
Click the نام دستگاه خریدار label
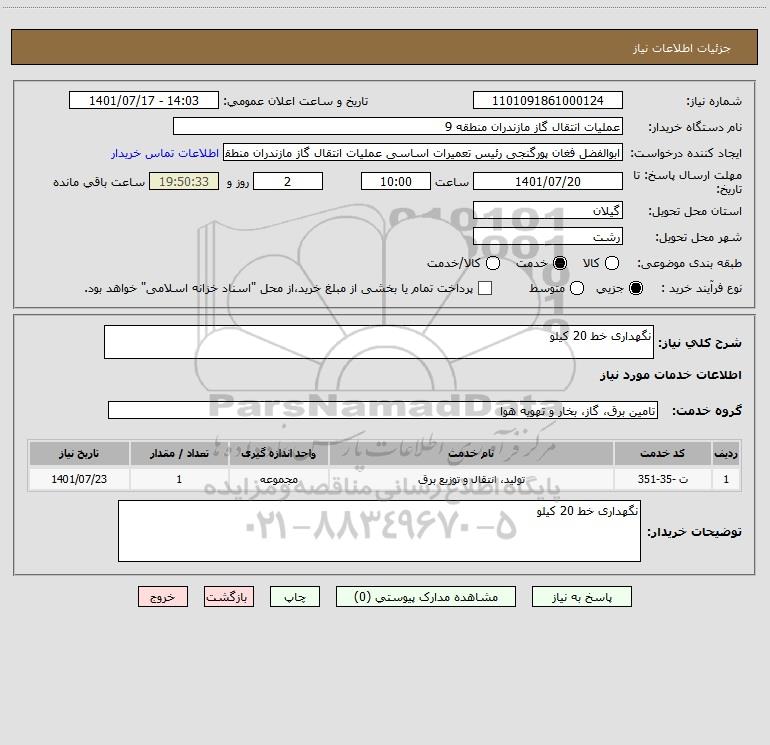click(x=695, y=127)
